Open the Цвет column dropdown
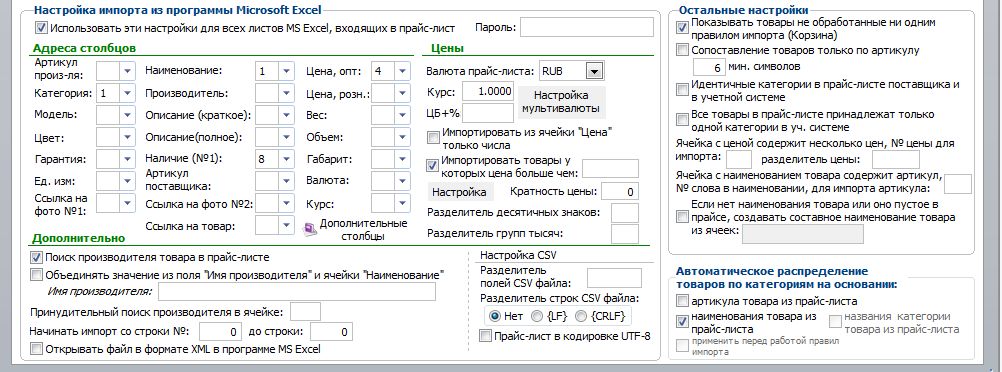Image resolution: width=1002 pixels, height=372 pixels. click(x=127, y=137)
